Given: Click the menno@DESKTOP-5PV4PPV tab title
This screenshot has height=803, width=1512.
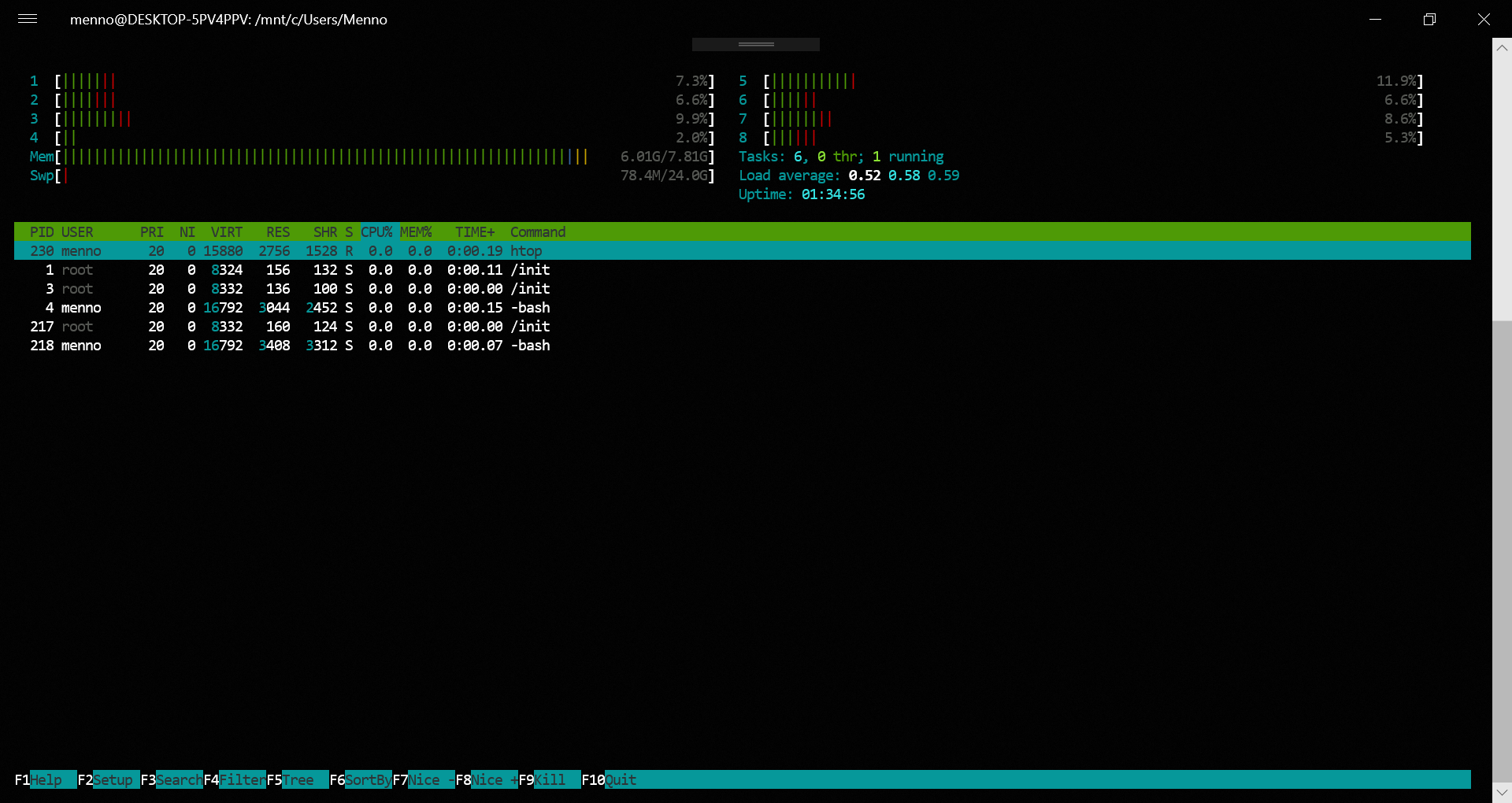Looking at the screenshot, I should (x=229, y=20).
